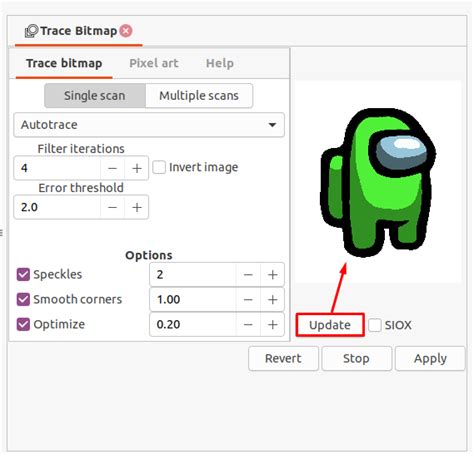Toggle the Speckles checkbox
Image resolution: width=474 pixels, height=454 pixels.
[23, 275]
